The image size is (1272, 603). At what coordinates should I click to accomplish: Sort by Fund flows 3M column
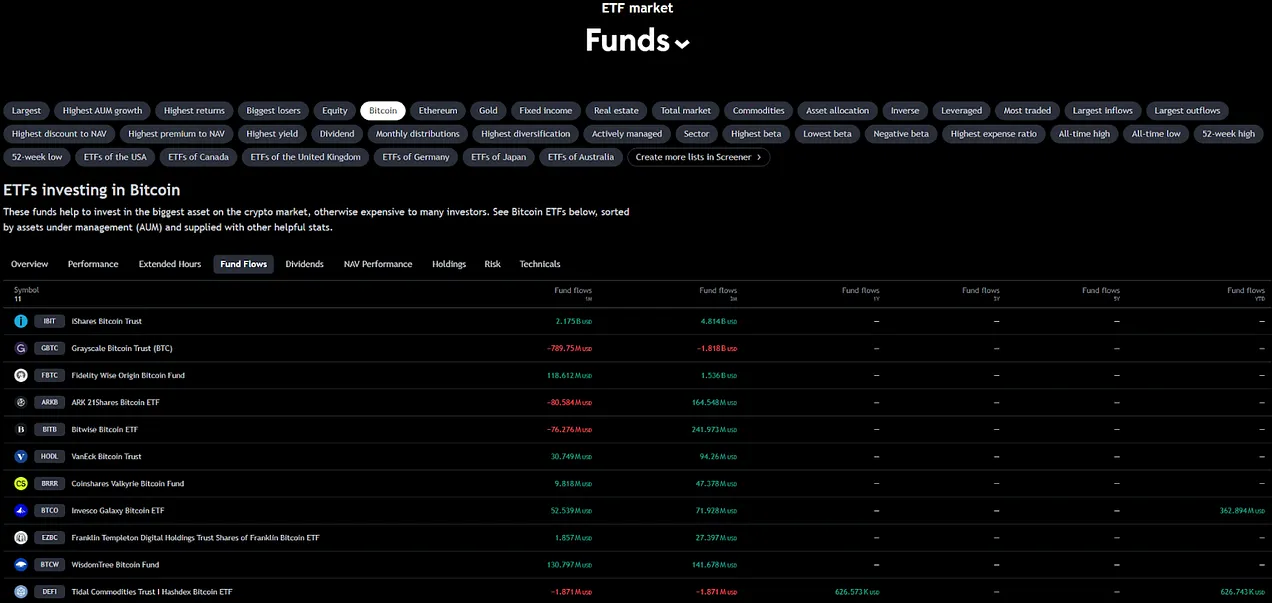coord(718,294)
